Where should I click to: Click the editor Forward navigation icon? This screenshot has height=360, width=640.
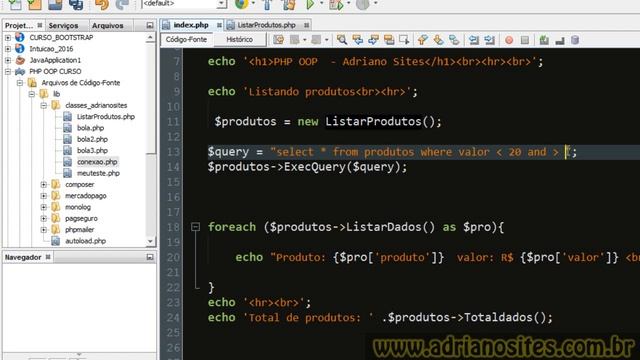coord(316,40)
